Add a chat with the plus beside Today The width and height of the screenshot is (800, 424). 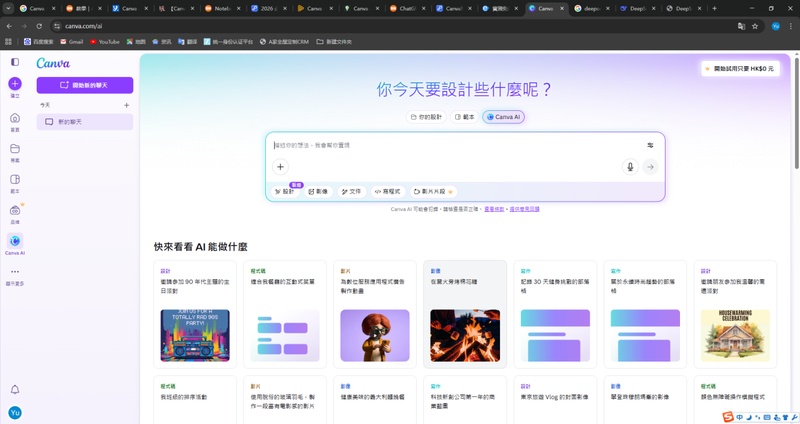[127, 105]
